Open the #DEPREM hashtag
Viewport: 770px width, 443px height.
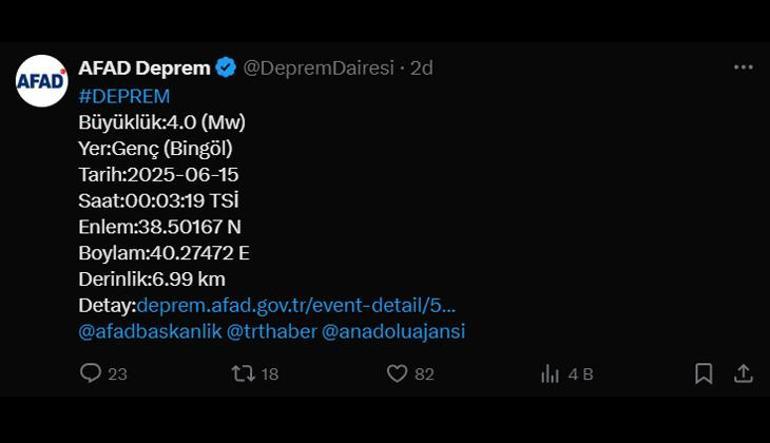coord(124,96)
